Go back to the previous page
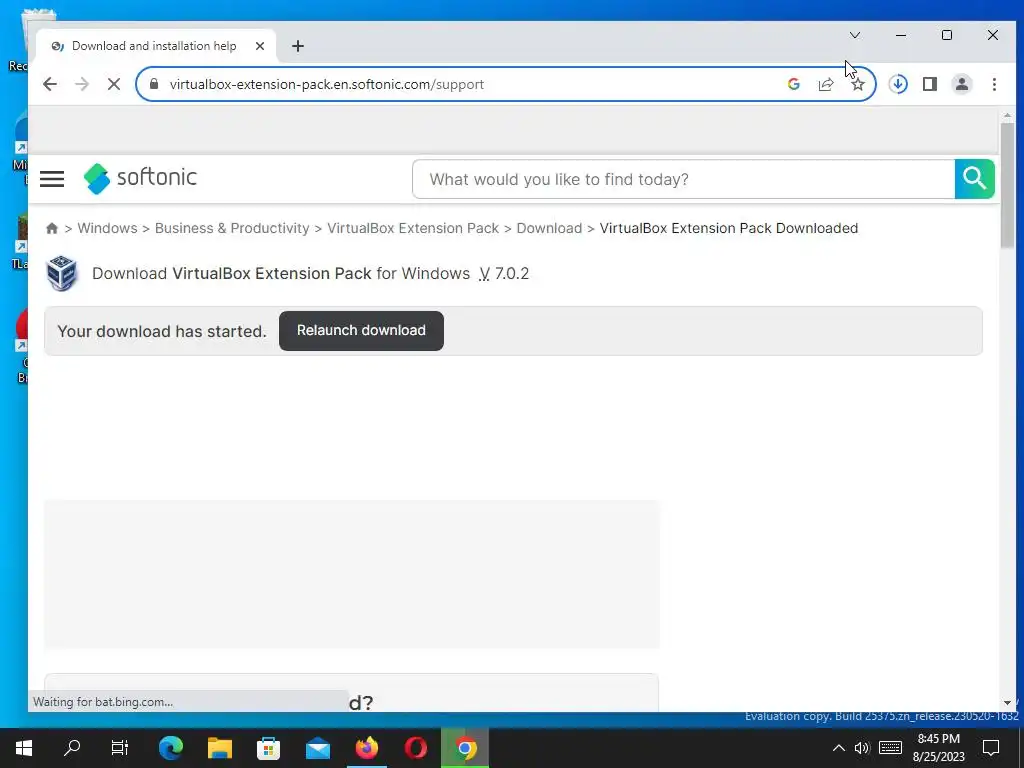This screenshot has height=768, width=1024. click(50, 84)
